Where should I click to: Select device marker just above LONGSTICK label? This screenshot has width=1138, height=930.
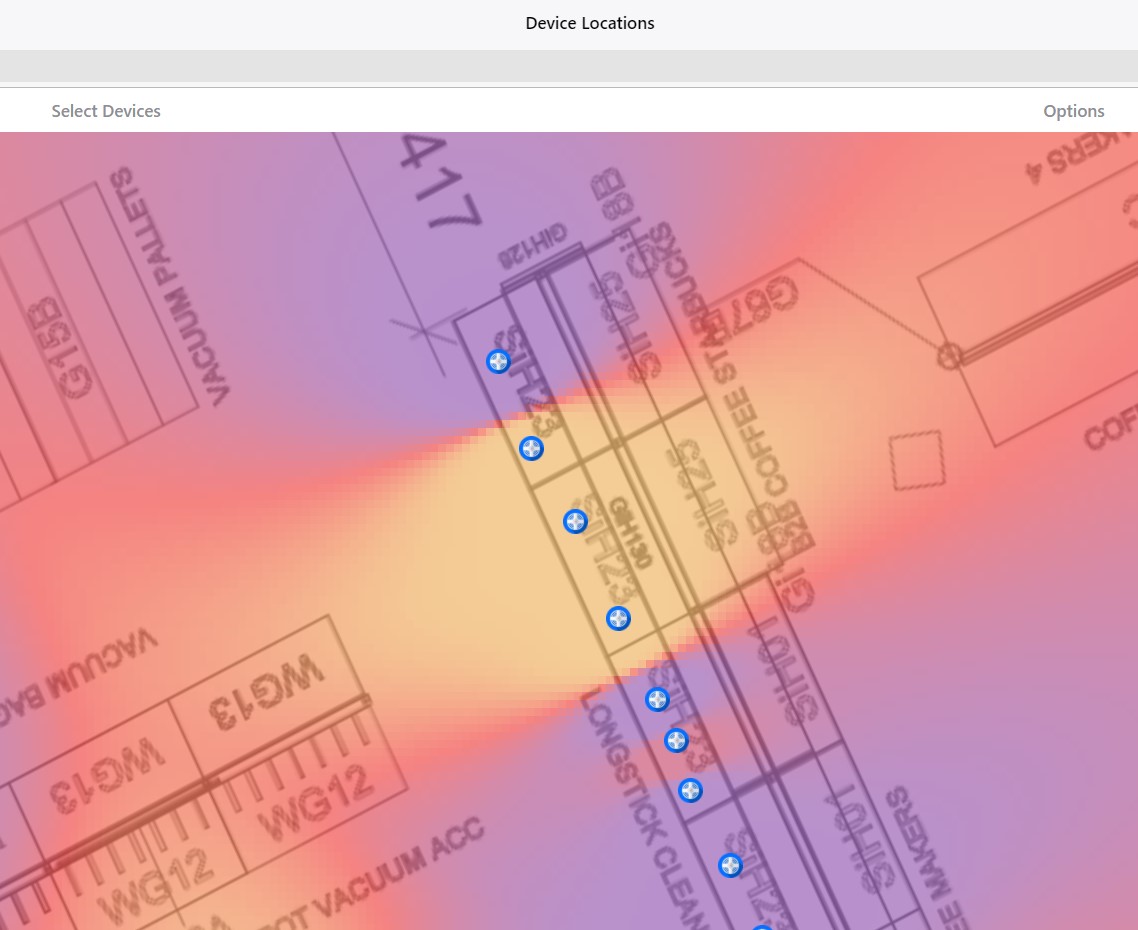tap(618, 619)
